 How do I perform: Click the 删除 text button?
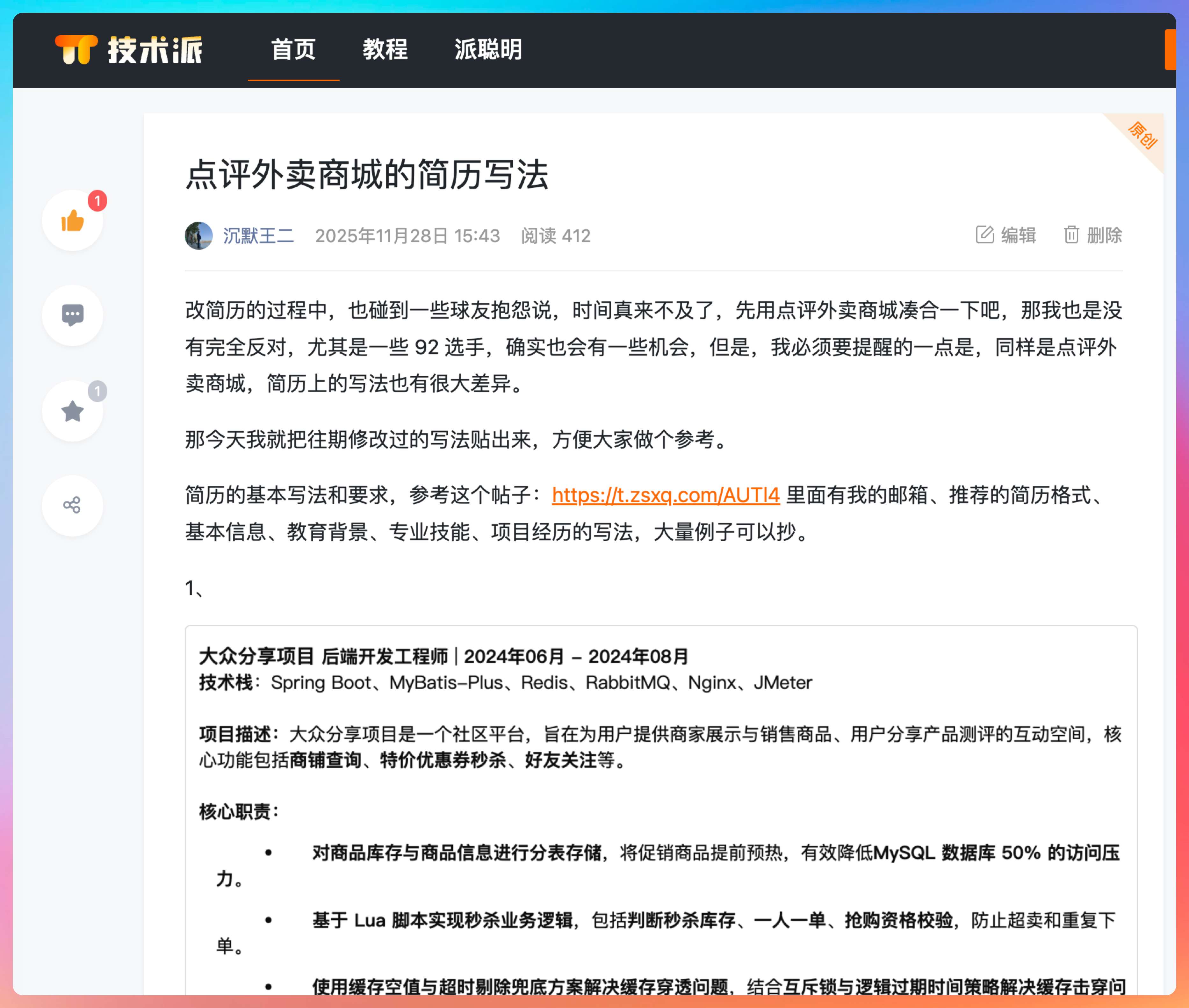pos(1104,235)
